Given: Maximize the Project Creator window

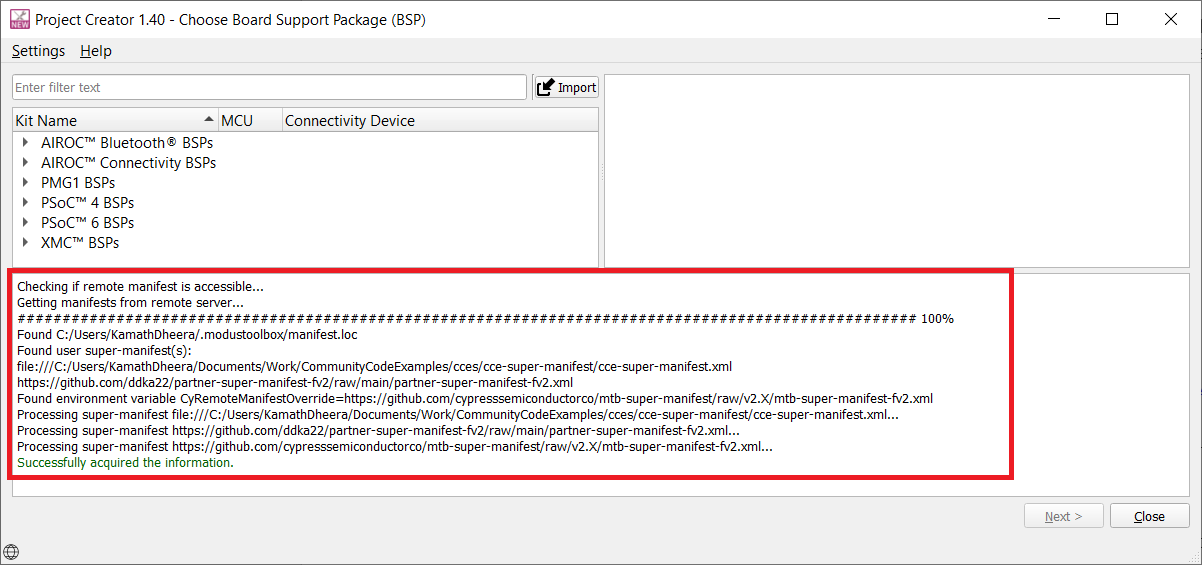Looking at the screenshot, I should [1111, 19].
